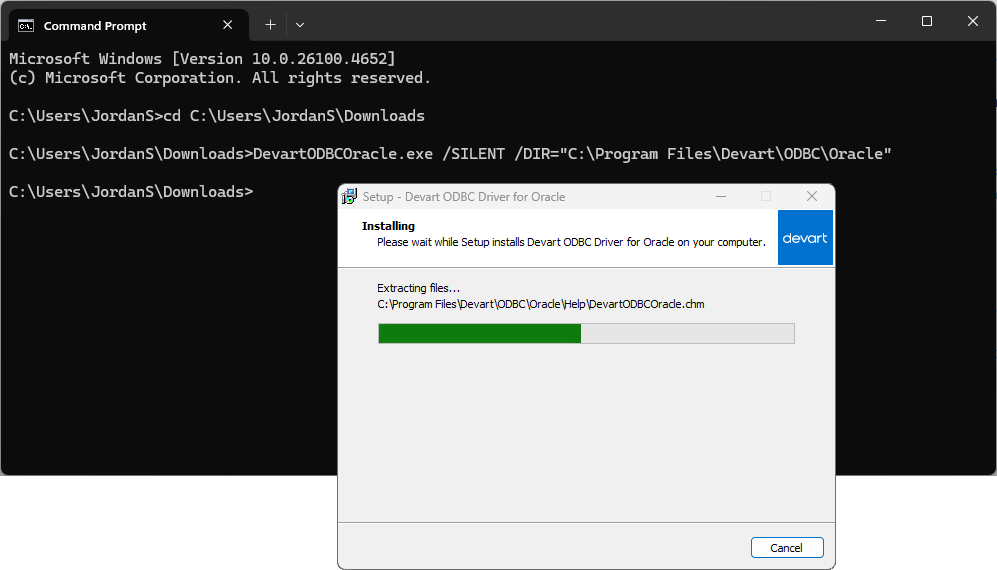Image resolution: width=997 pixels, height=570 pixels.
Task: Click the Setup dialog title text
Action: point(464,197)
